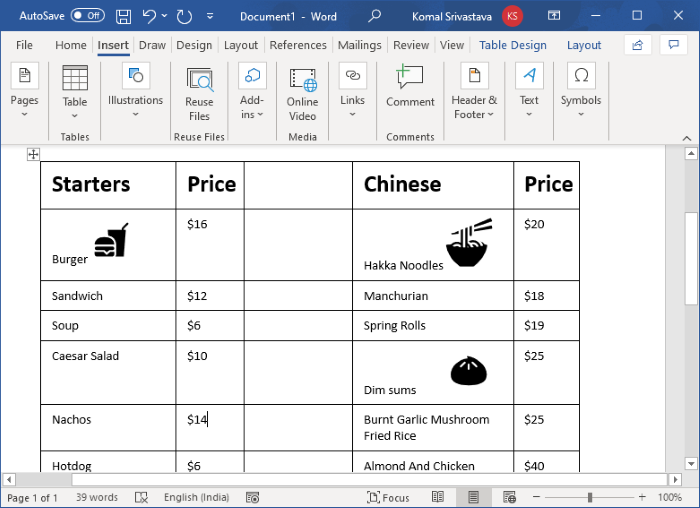Select the noodle bowl graphic
The image size is (700, 508).
pos(468,242)
